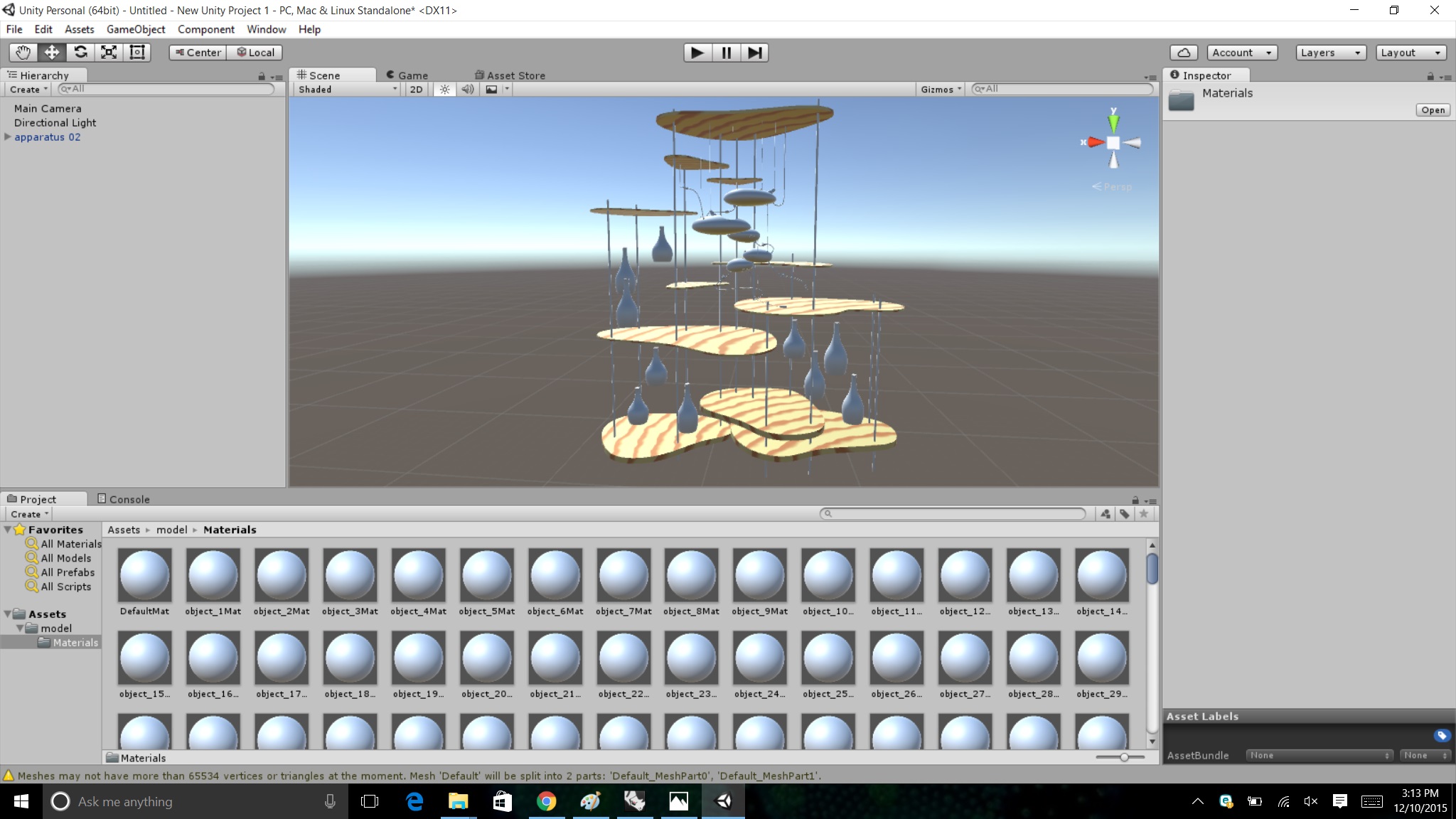Select the Hand pan tool
1456x819 pixels.
[x=22, y=52]
